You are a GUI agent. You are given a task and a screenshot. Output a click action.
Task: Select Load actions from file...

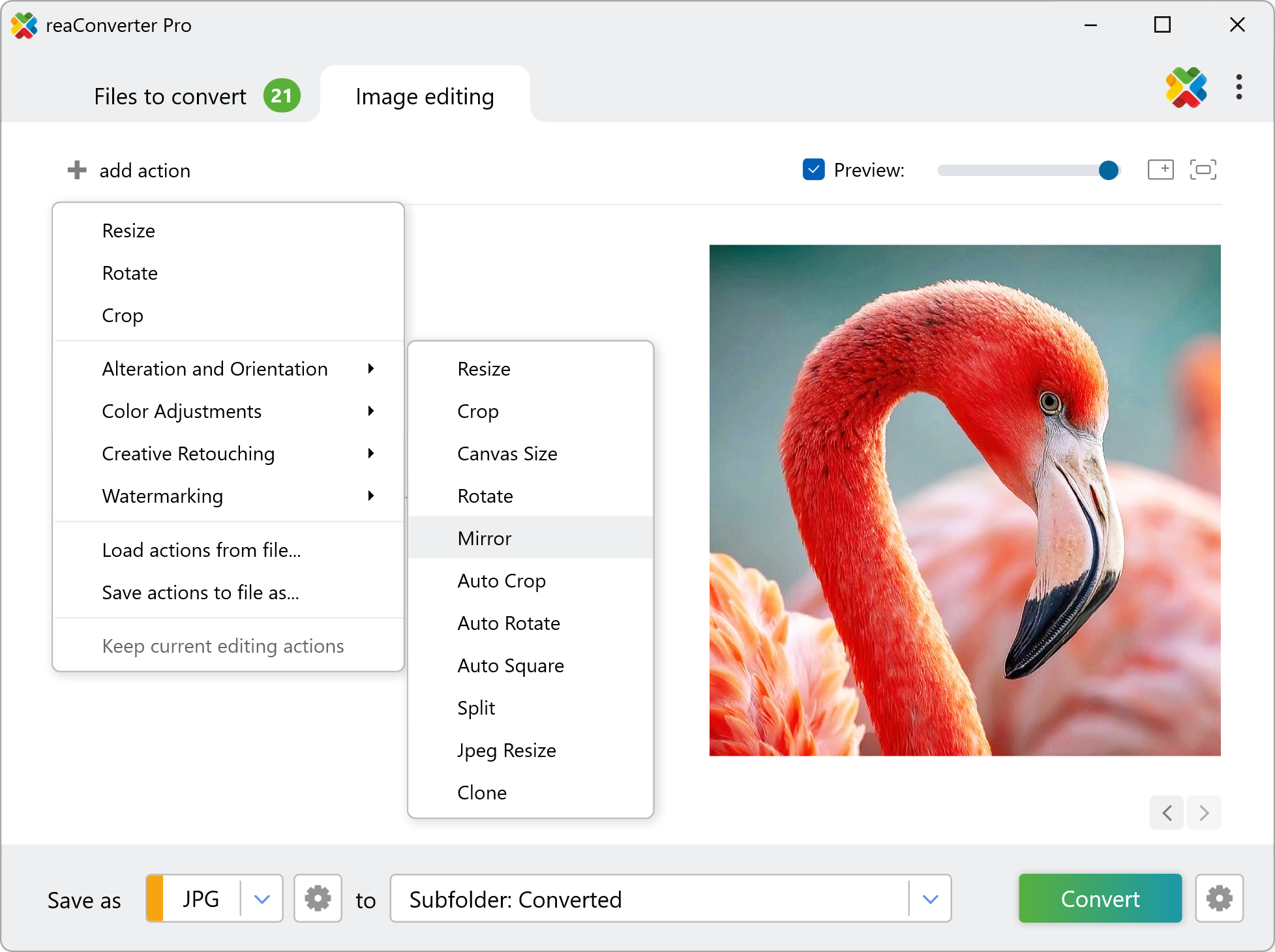point(202,550)
